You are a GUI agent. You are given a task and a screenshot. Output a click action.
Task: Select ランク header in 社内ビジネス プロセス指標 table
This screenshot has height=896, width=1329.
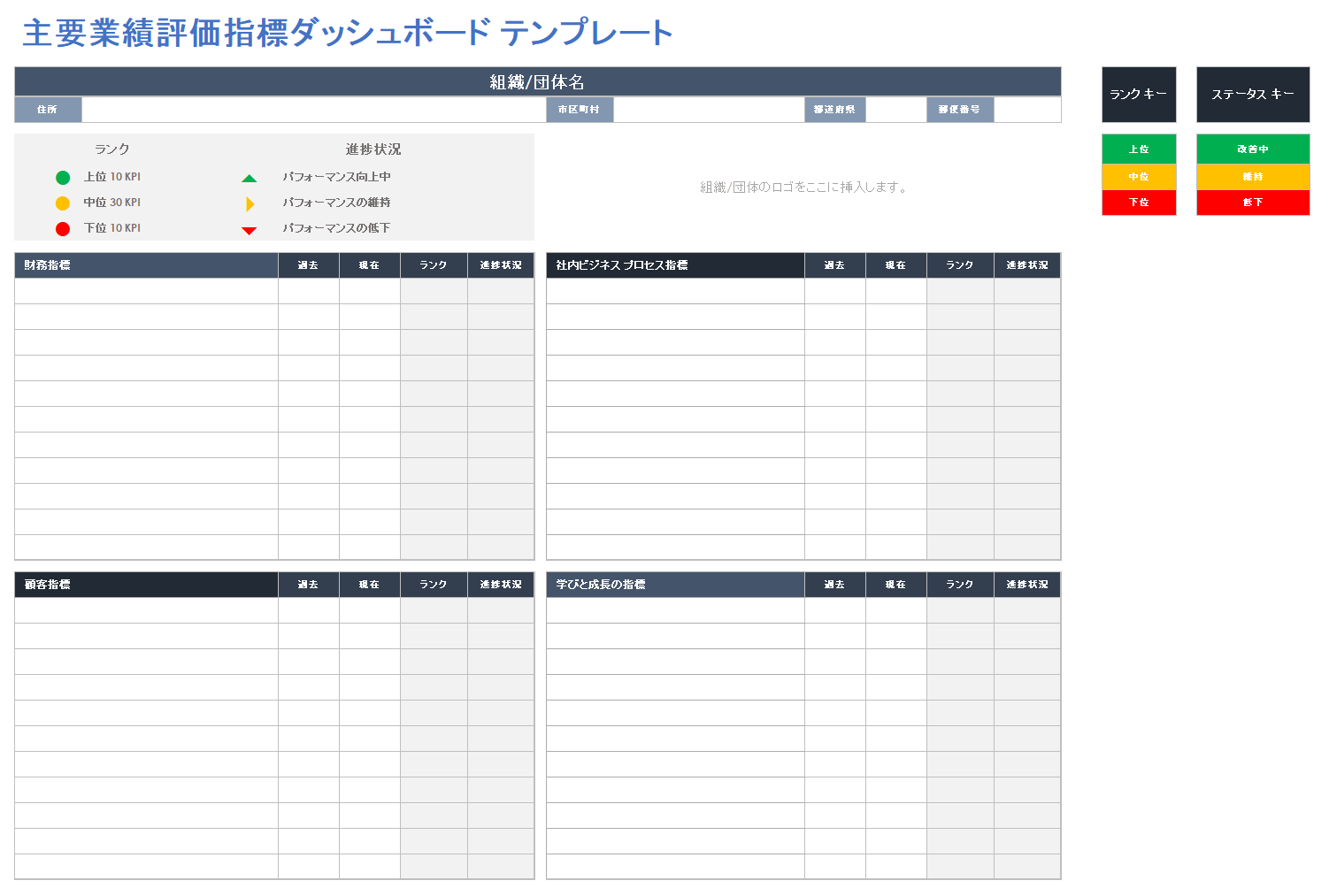tap(960, 265)
